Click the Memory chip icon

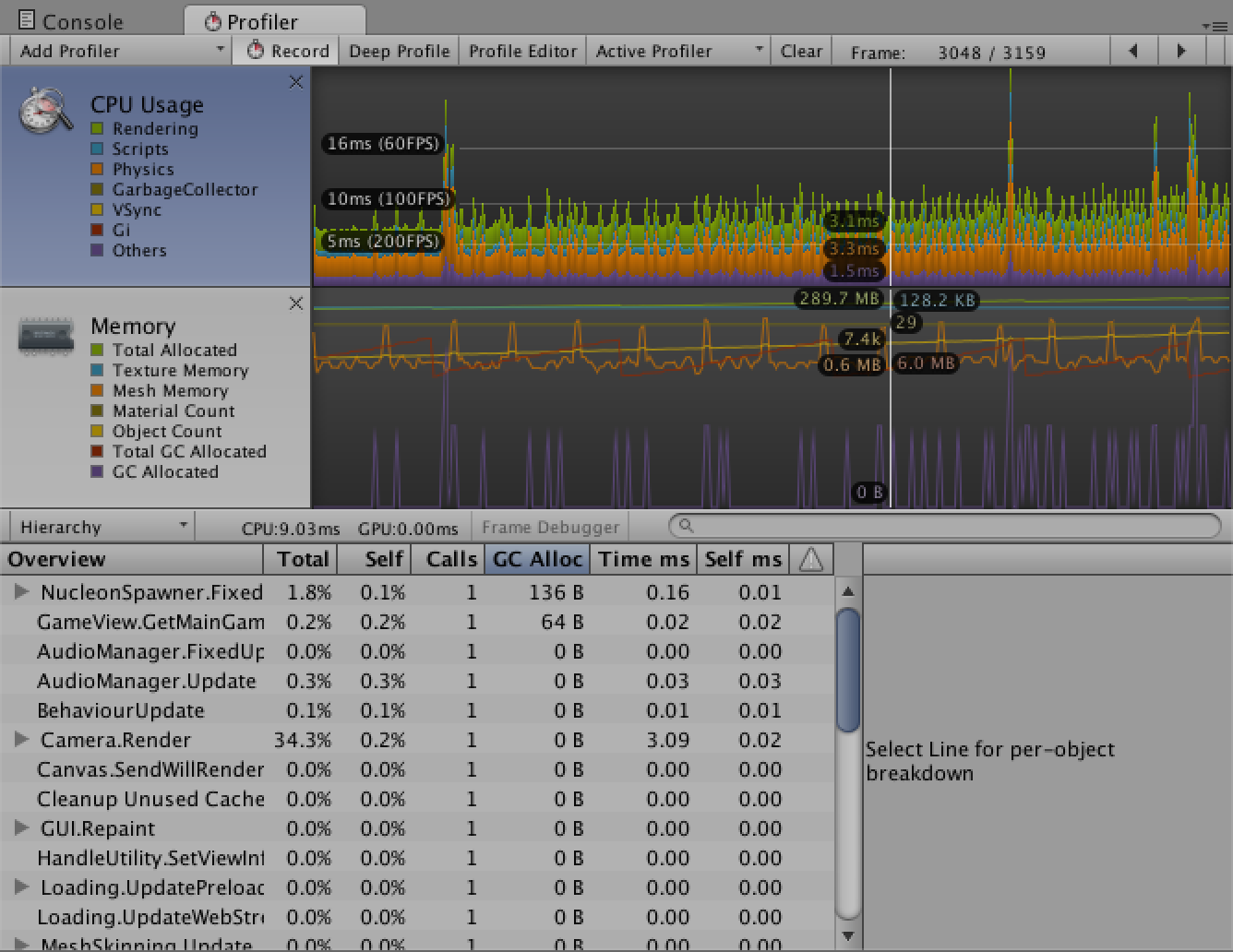(x=45, y=336)
